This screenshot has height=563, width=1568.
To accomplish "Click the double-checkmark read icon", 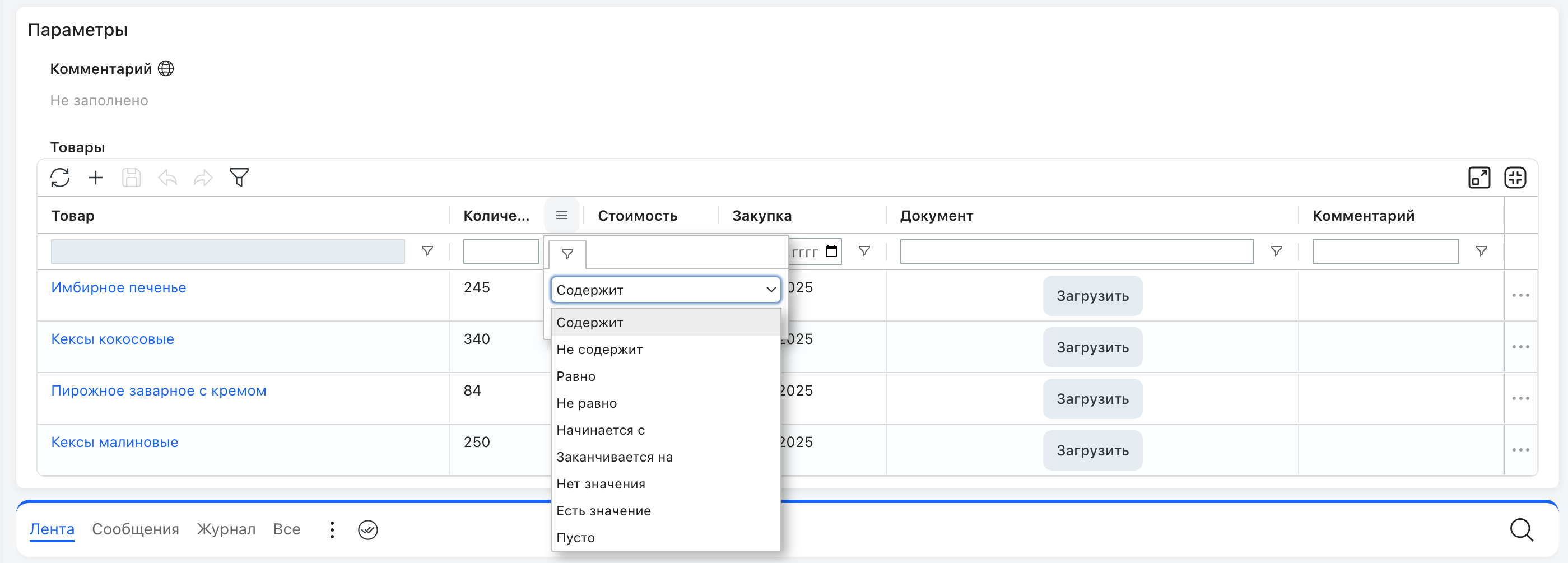I will click(x=367, y=530).
